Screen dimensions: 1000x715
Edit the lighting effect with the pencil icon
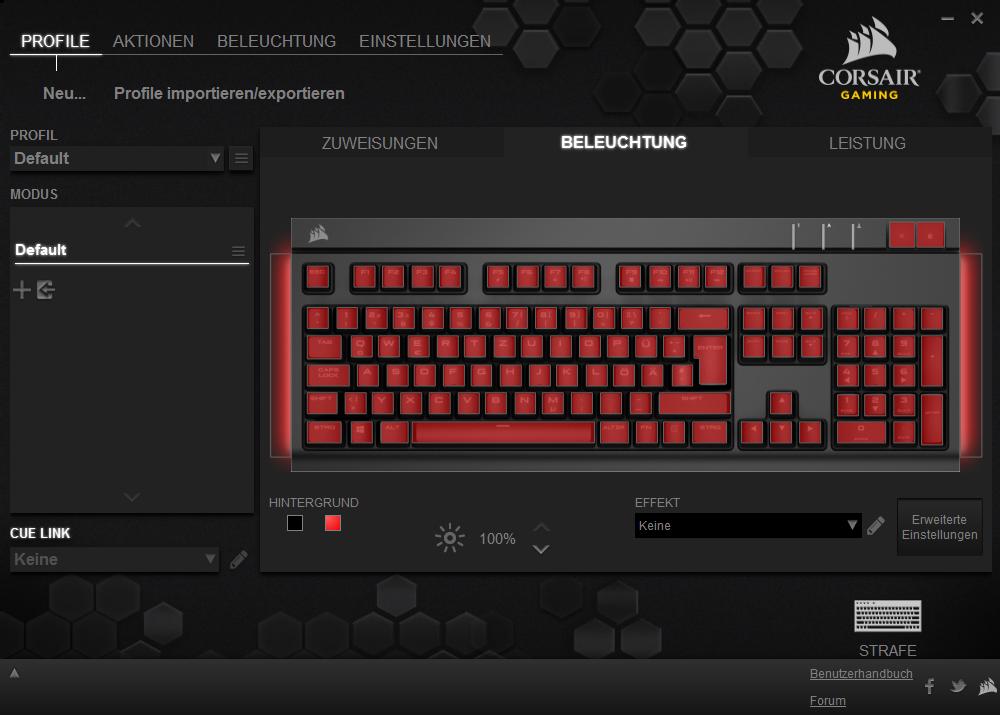point(876,526)
